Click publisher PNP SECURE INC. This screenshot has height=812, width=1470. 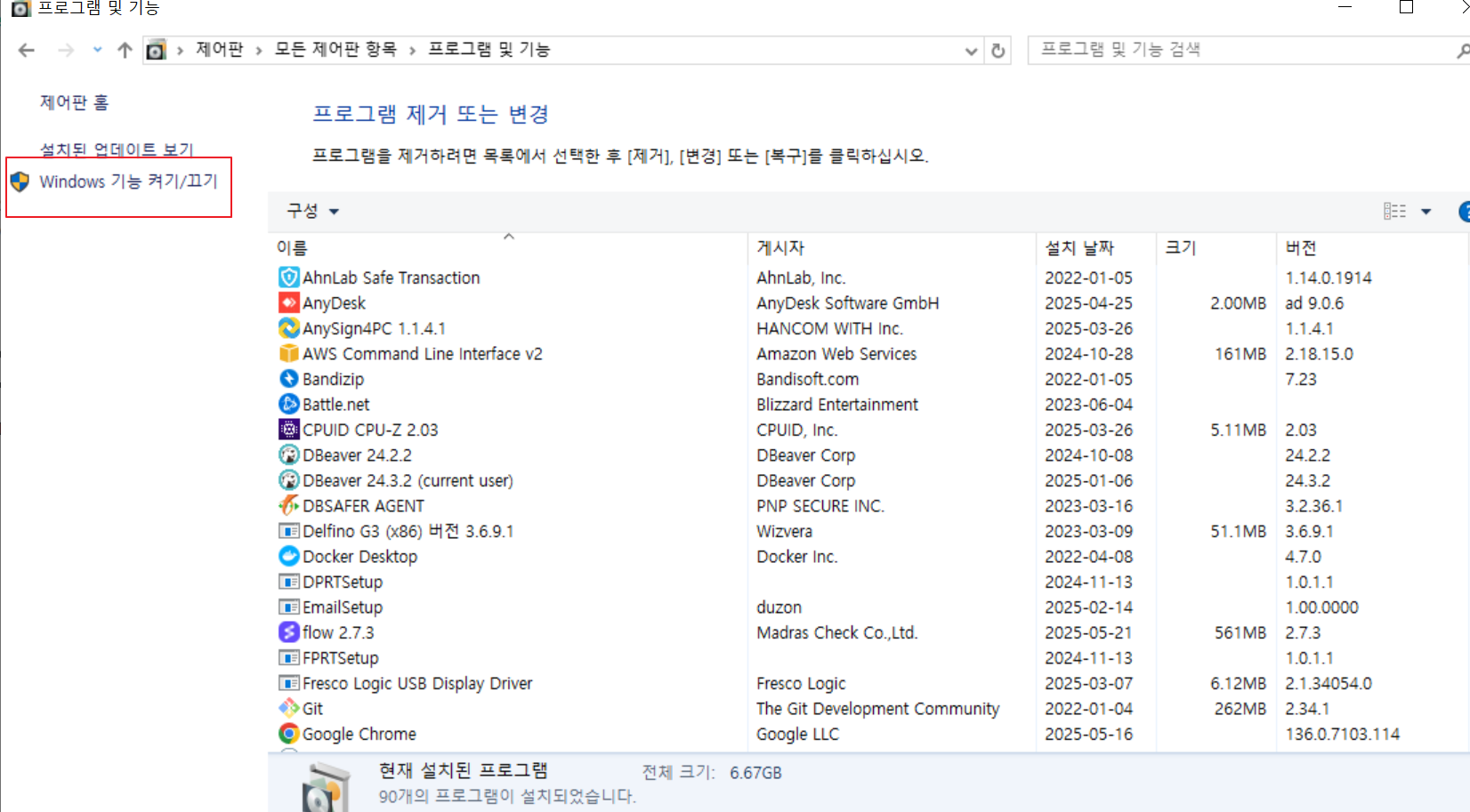tap(820, 506)
